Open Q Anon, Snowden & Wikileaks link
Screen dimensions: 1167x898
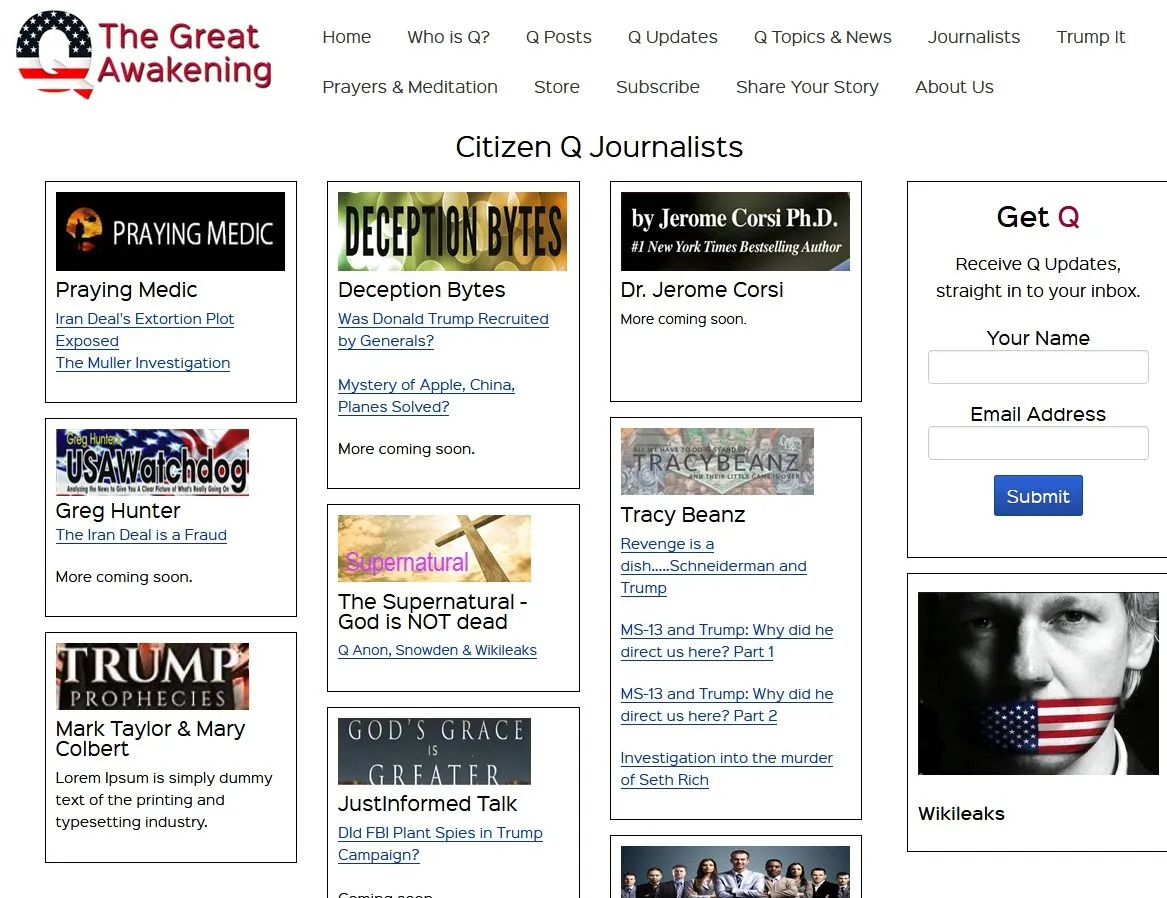pos(438,650)
